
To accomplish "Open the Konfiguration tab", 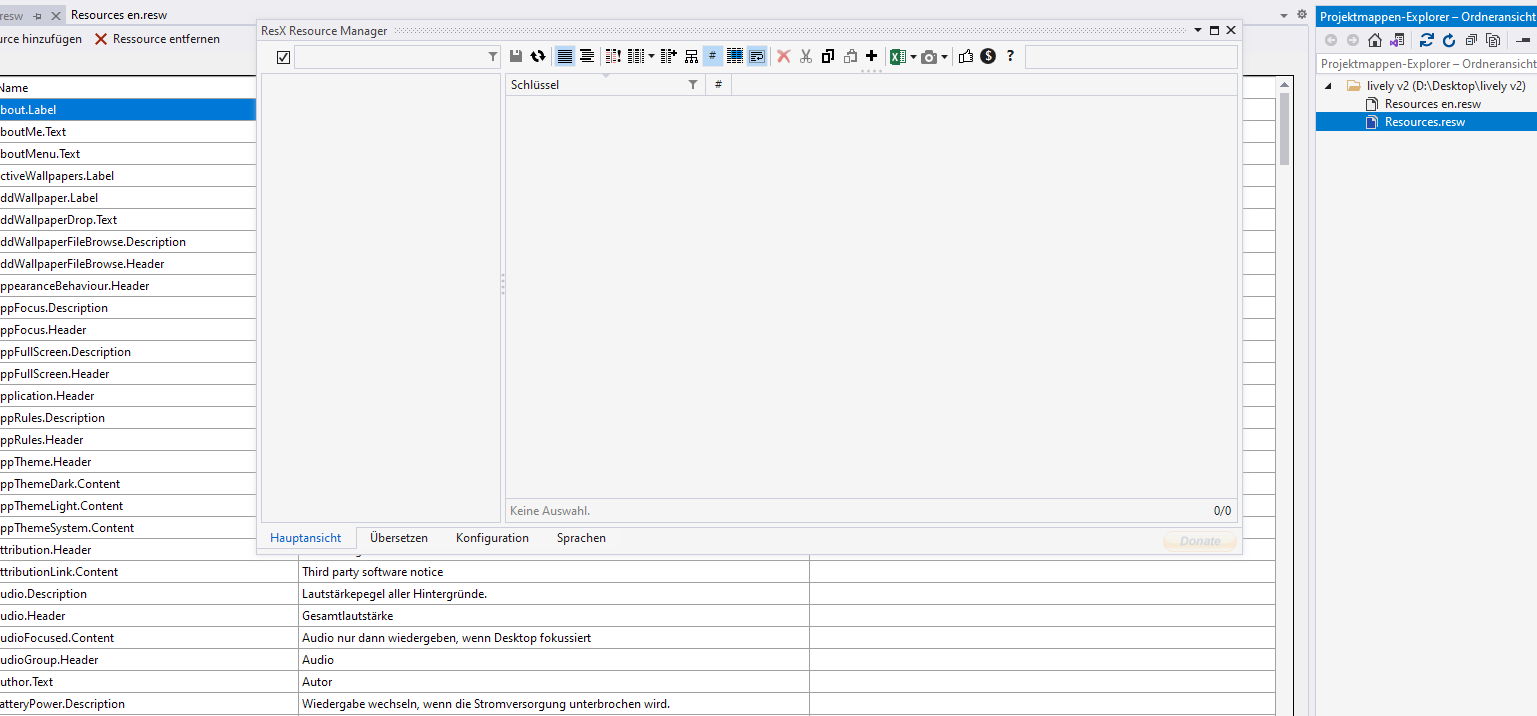I will click(492, 538).
